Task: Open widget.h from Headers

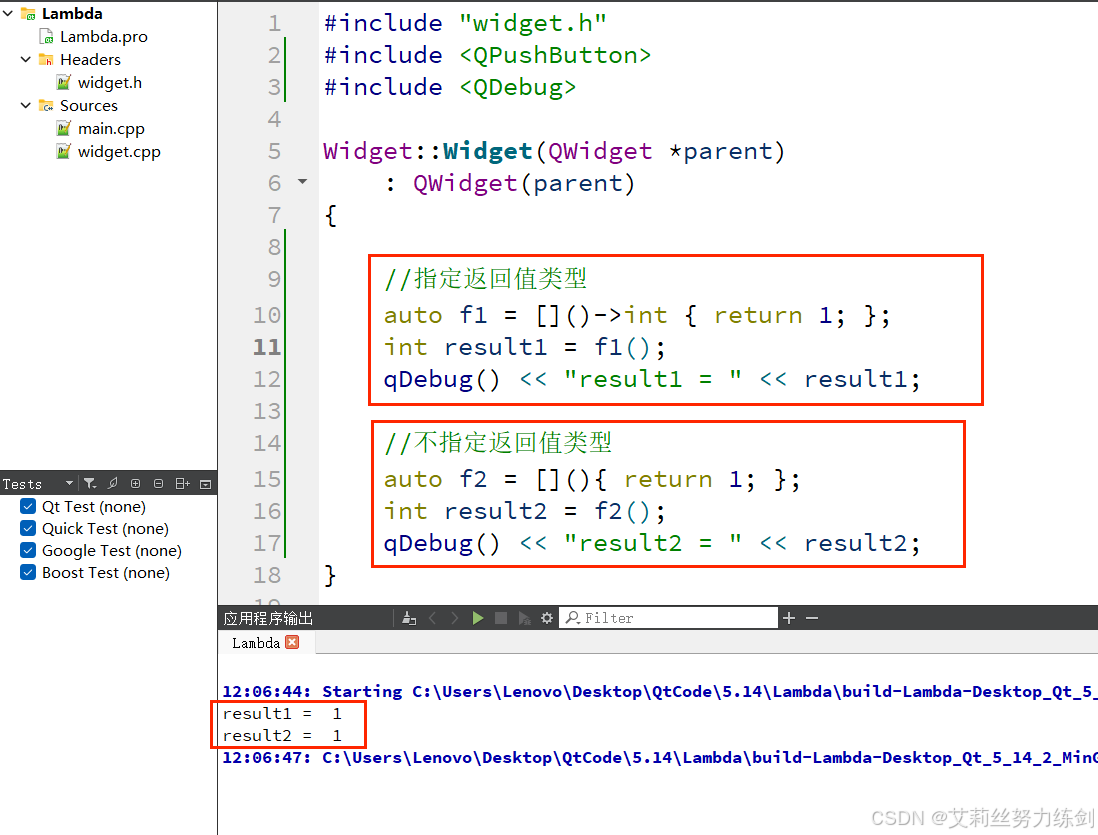Action: pos(110,83)
